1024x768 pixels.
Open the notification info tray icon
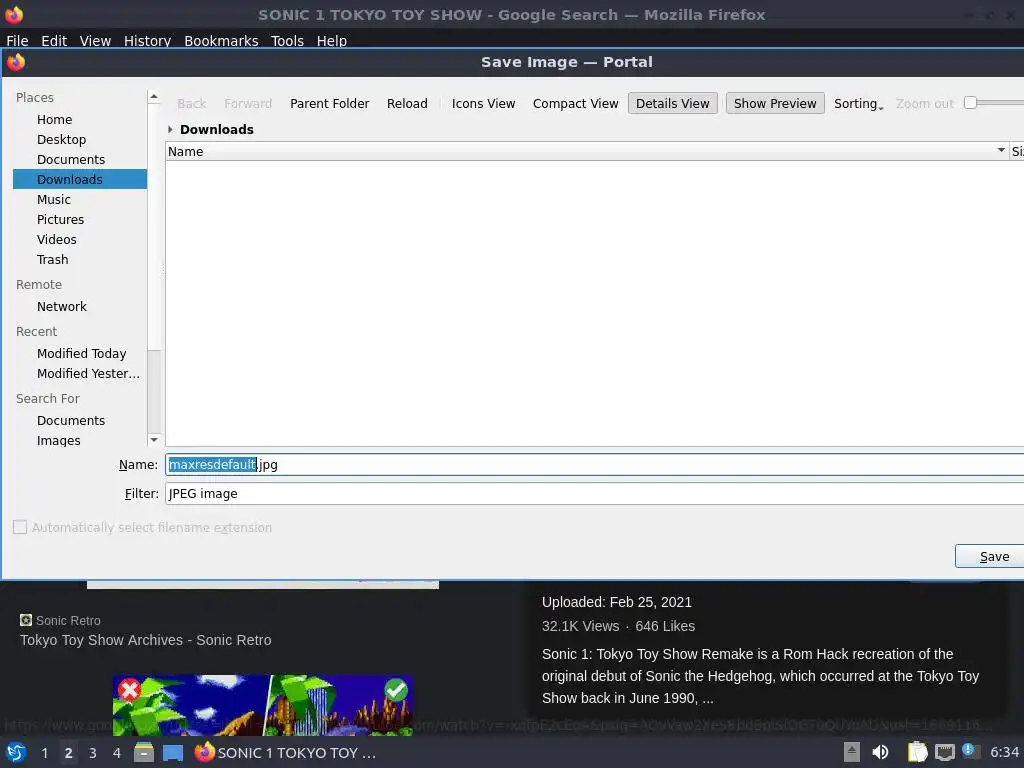click(x=970, y=751)
